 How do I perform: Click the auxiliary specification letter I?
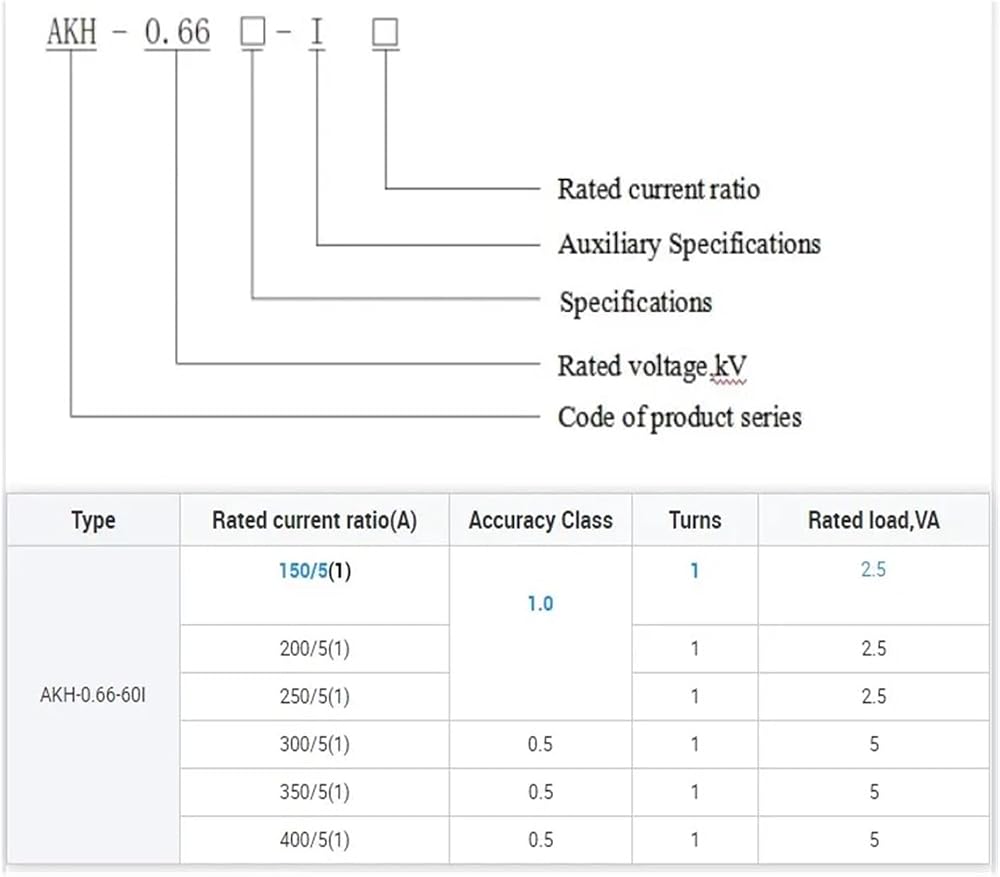pyautogui.click(x=317, y=32)
